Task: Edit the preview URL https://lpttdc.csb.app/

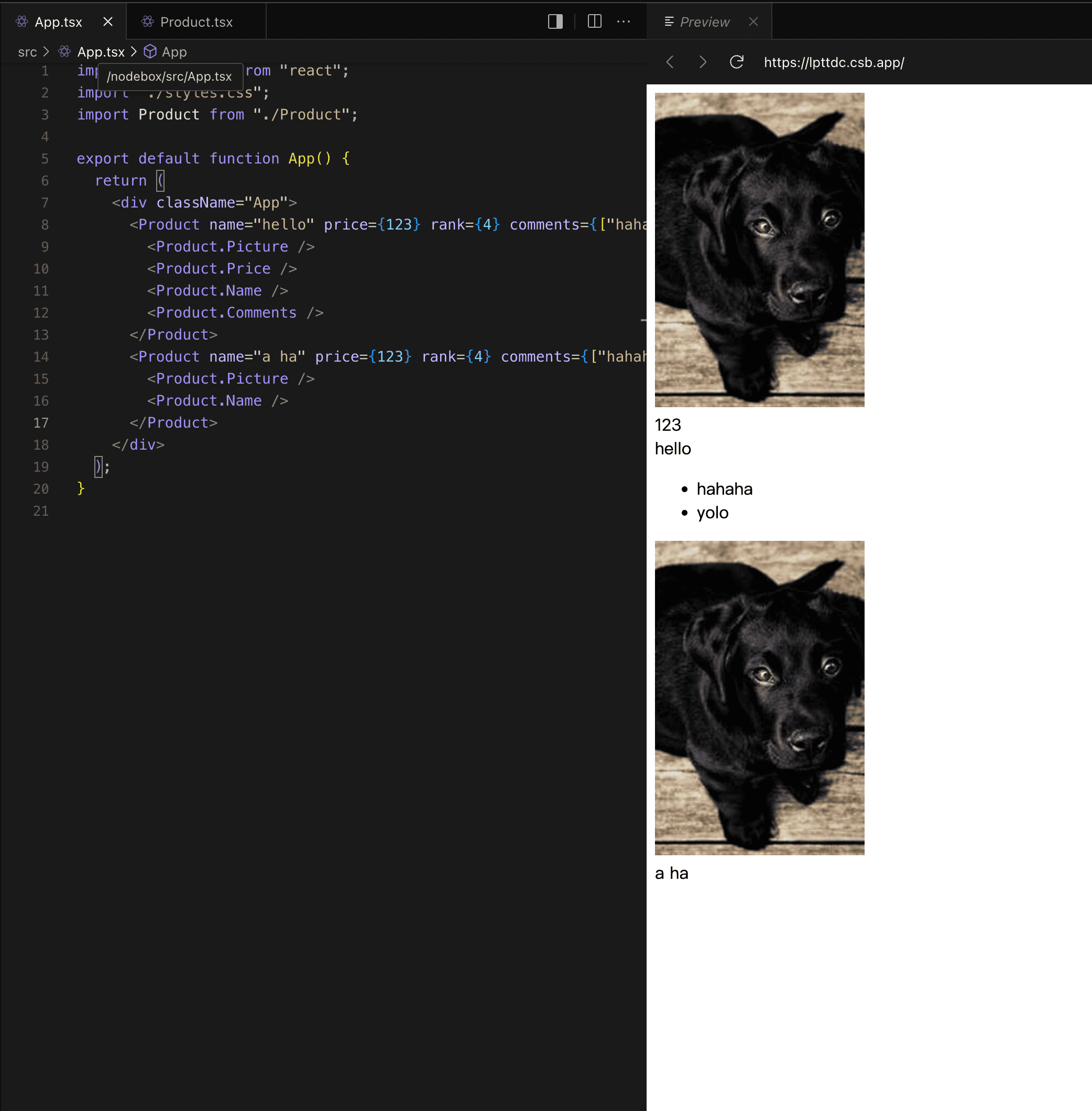Action: [x=834, y=62]
